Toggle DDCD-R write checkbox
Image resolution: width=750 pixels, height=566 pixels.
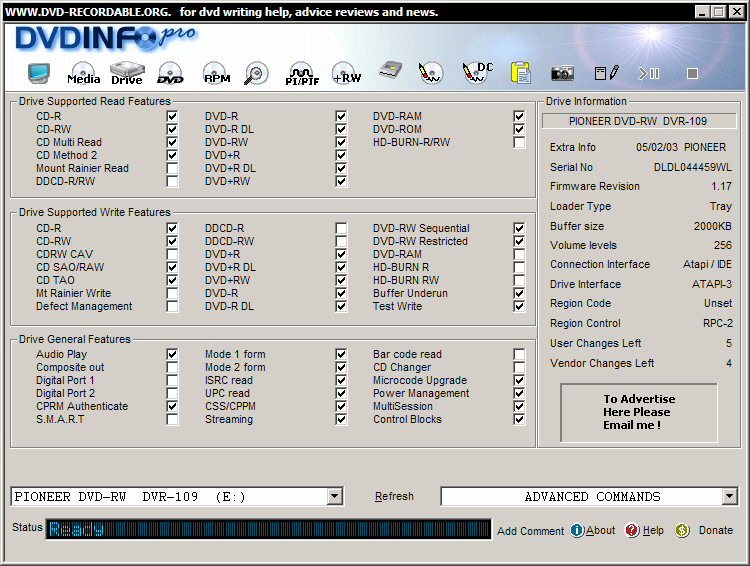[341, 228]
